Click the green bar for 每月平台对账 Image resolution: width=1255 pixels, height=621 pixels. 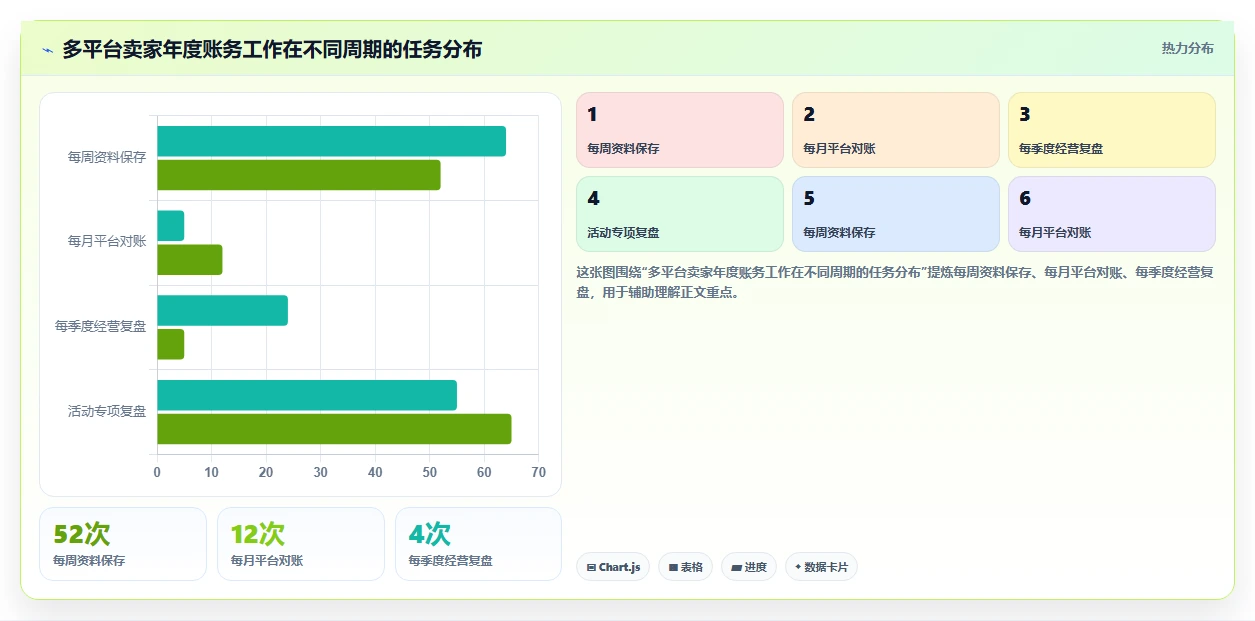click(x=190, y=260)
